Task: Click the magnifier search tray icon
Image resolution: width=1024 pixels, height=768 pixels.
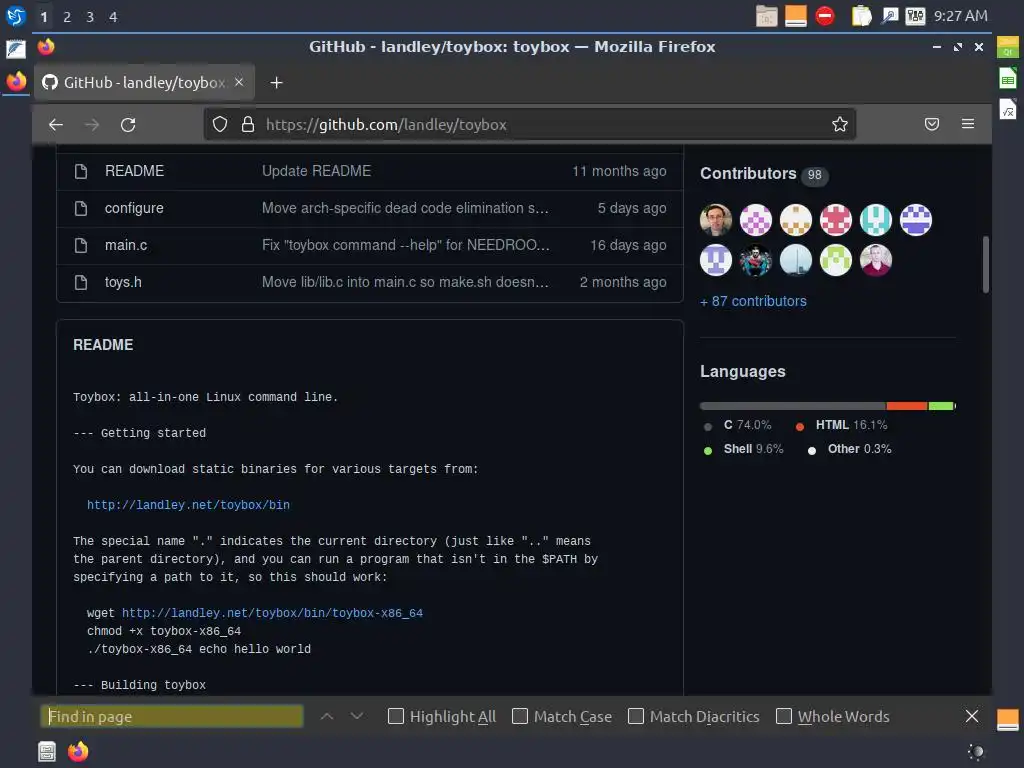Action: (889, 16)
